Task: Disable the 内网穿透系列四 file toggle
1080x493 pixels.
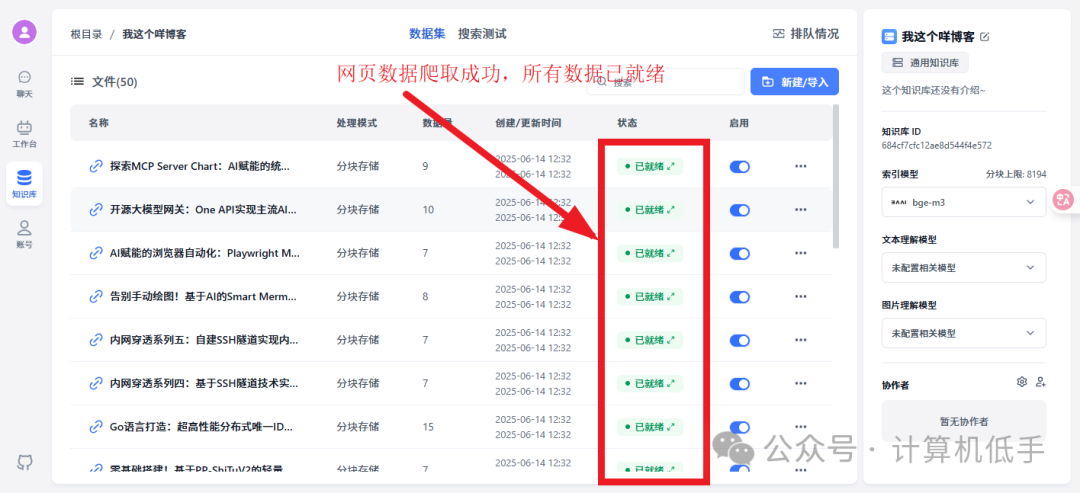Action: click(x=740, y=384)
